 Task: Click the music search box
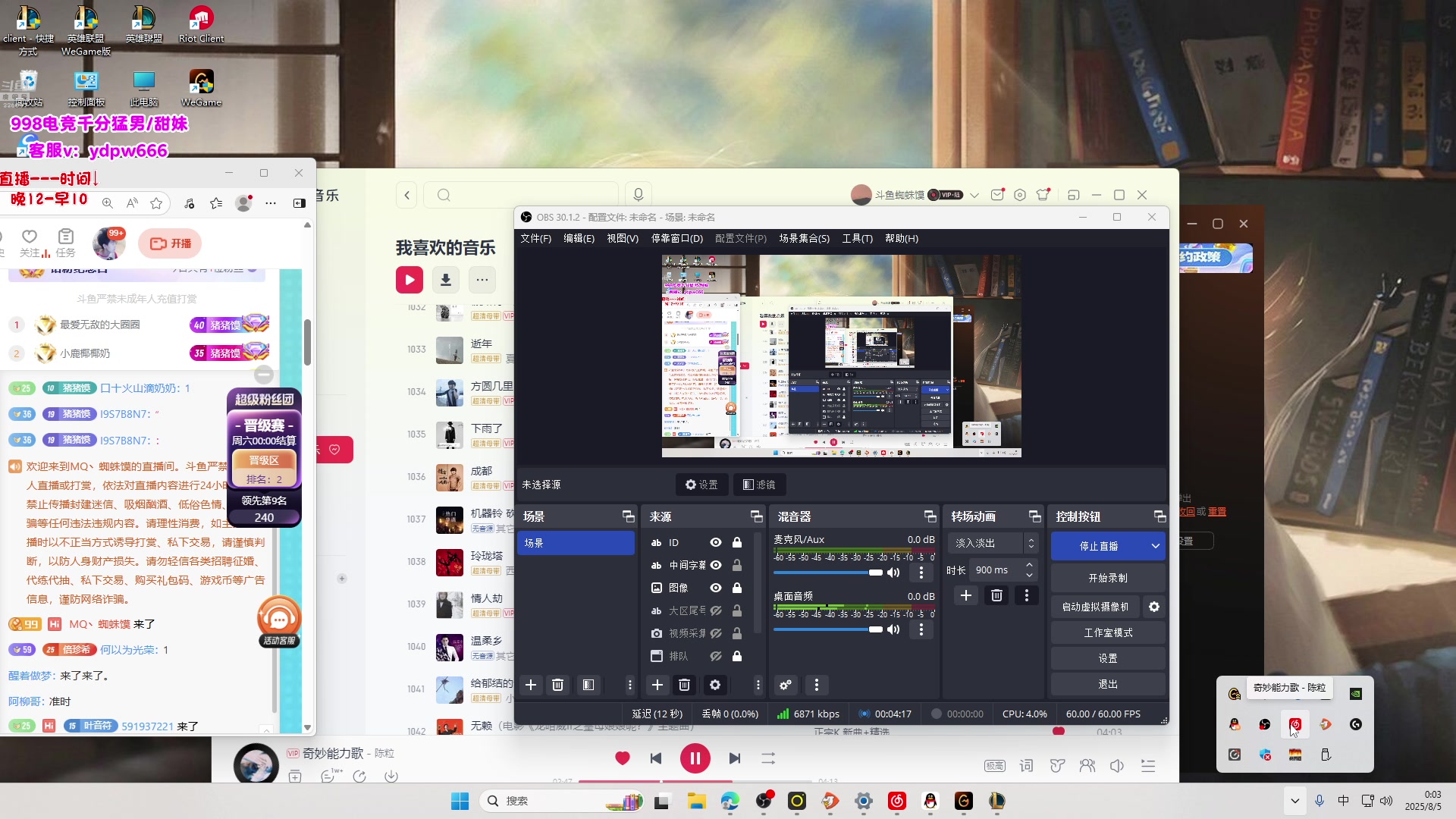(x=521, y=195)
